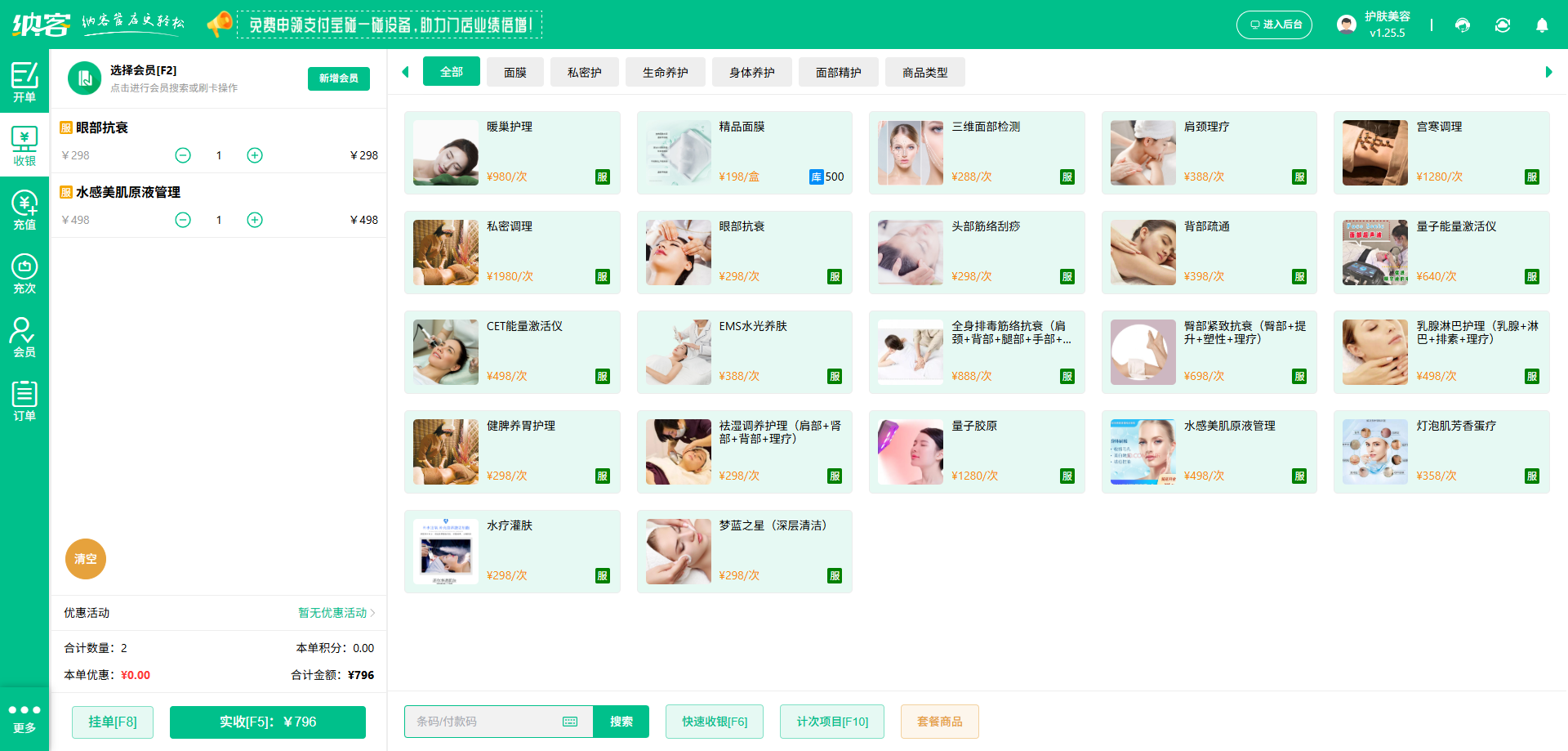Viewport: 1568px width, 751px height.
Task: Click the promotional banner about 支付宝碰一碰设备
Action: [x=390, y=25]
